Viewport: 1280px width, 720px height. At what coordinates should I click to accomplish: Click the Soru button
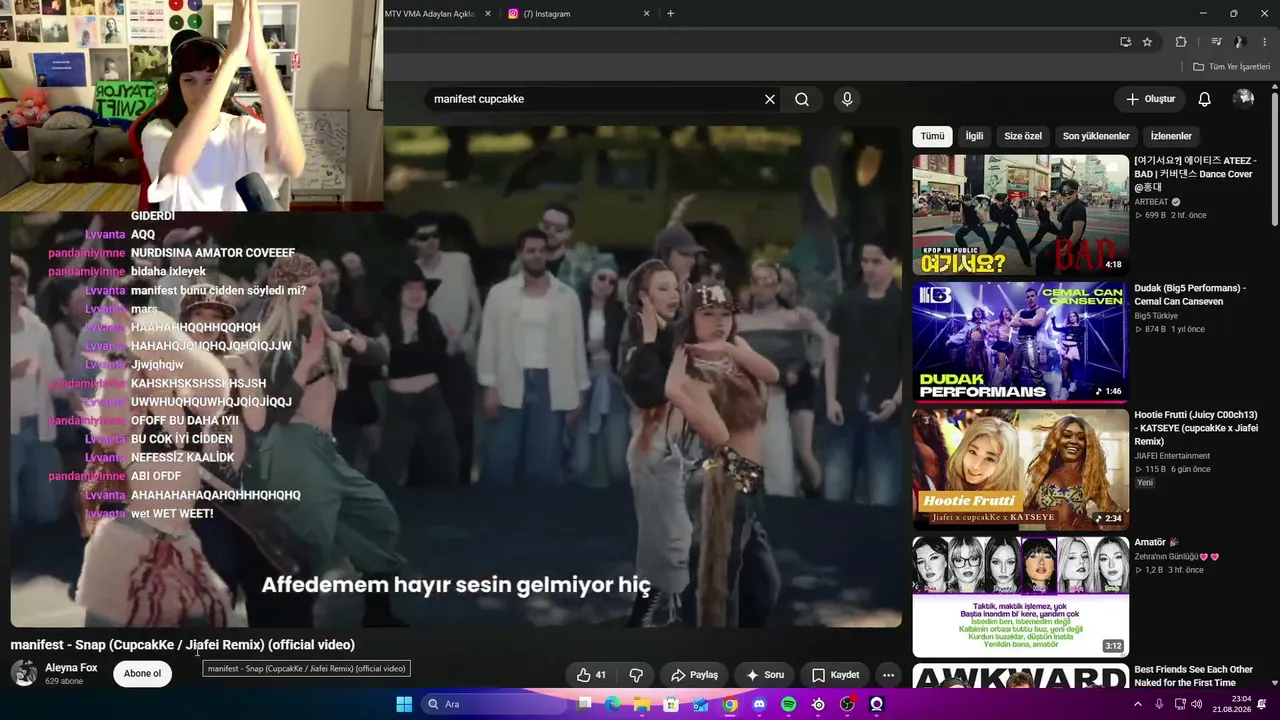765,675
